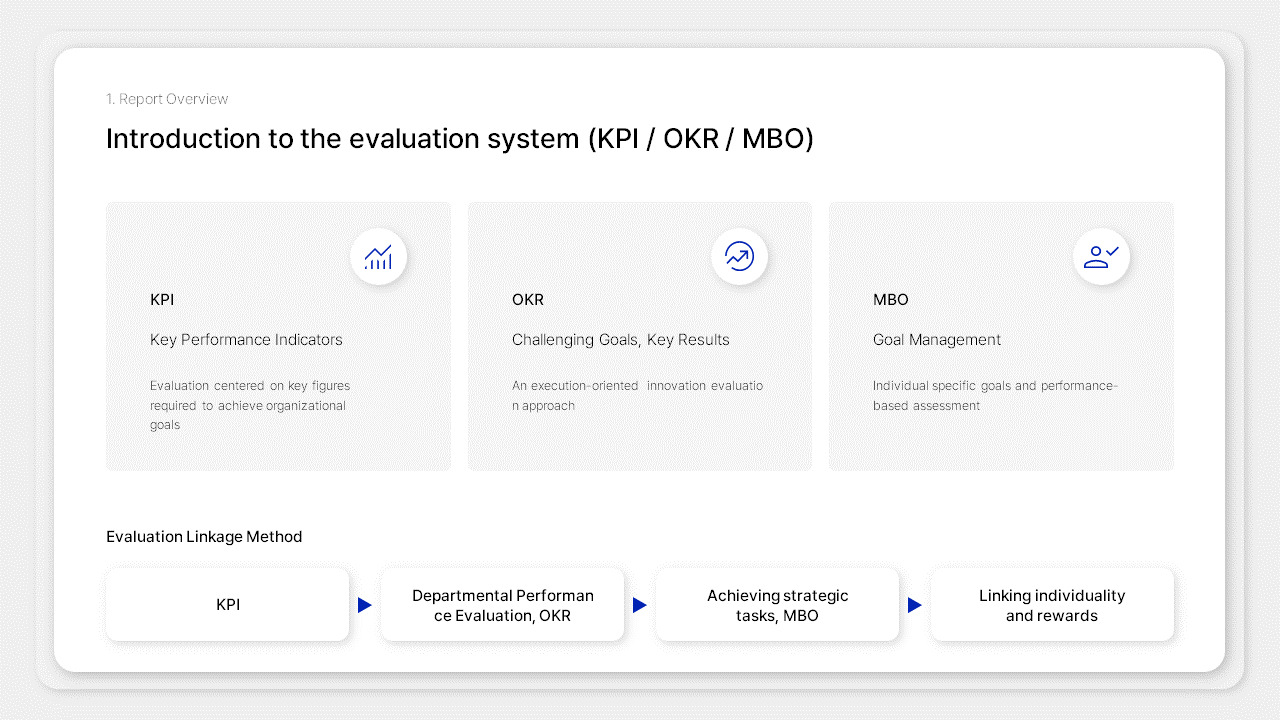Viewport: 1280px width, 720px height.
Task: Select the user verification icon on the MBO card
Action: coord(1101,256)
